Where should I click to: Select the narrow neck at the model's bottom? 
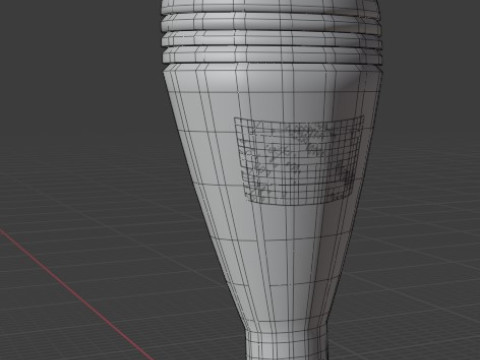coord(287,344)
